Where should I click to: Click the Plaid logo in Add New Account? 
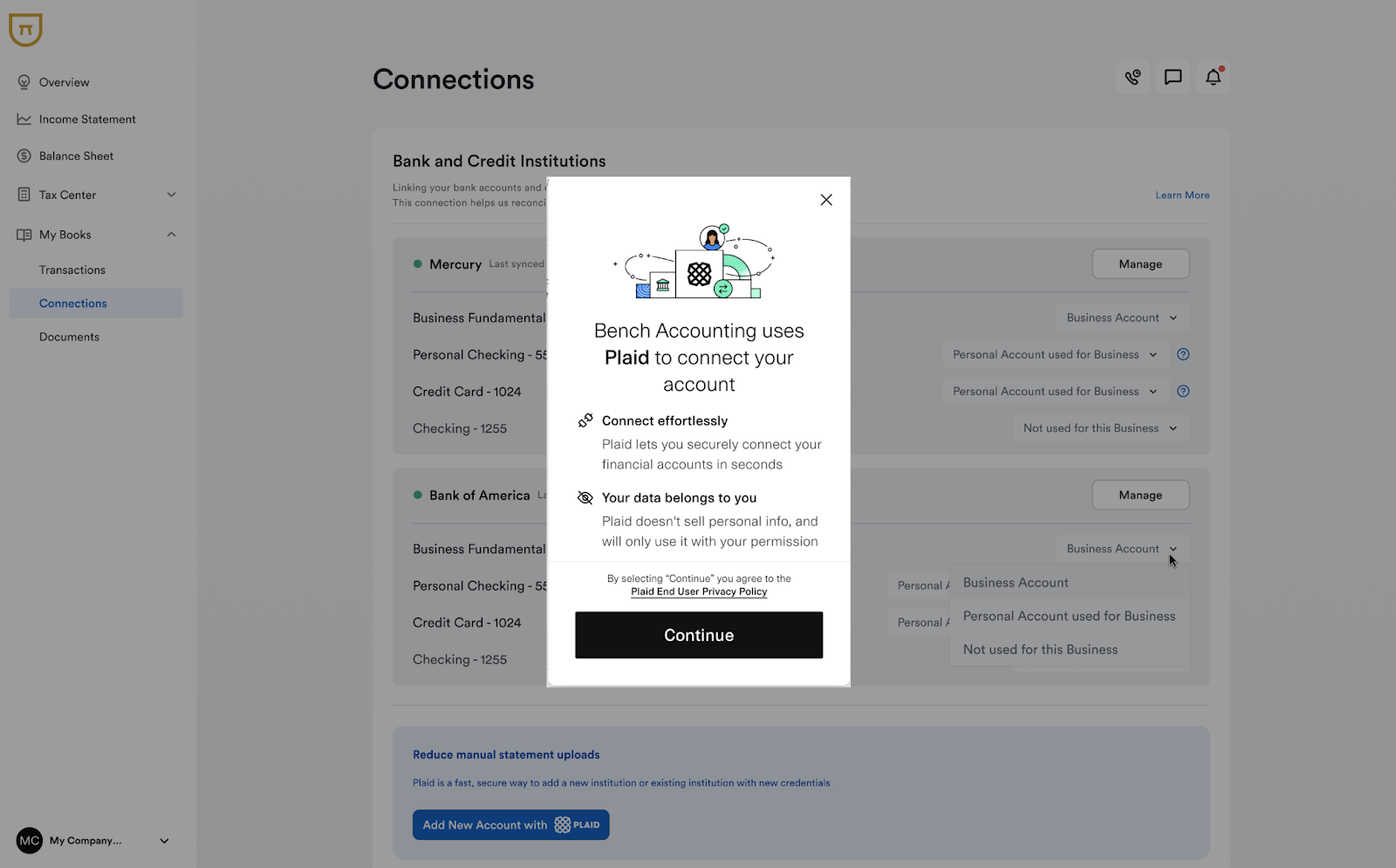[x=561, y=824]
